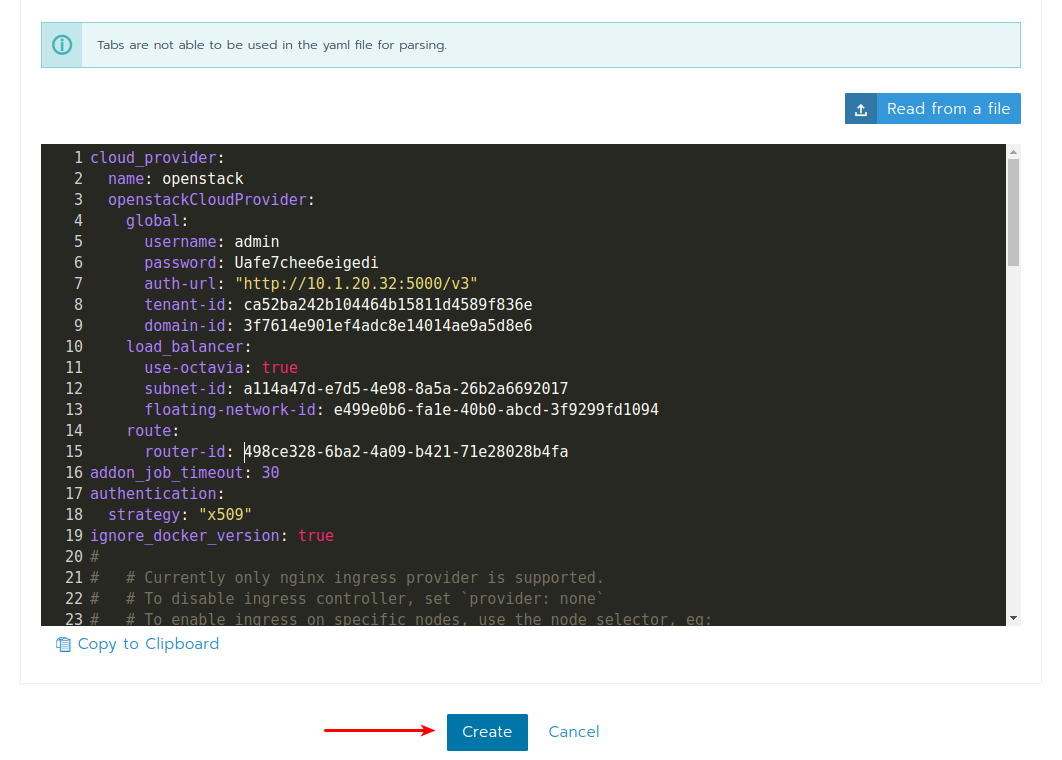Click the clipboard icon below the editor
Image resolution: width=1062 pixels, height=760 pixels.
tap(63, 645)
